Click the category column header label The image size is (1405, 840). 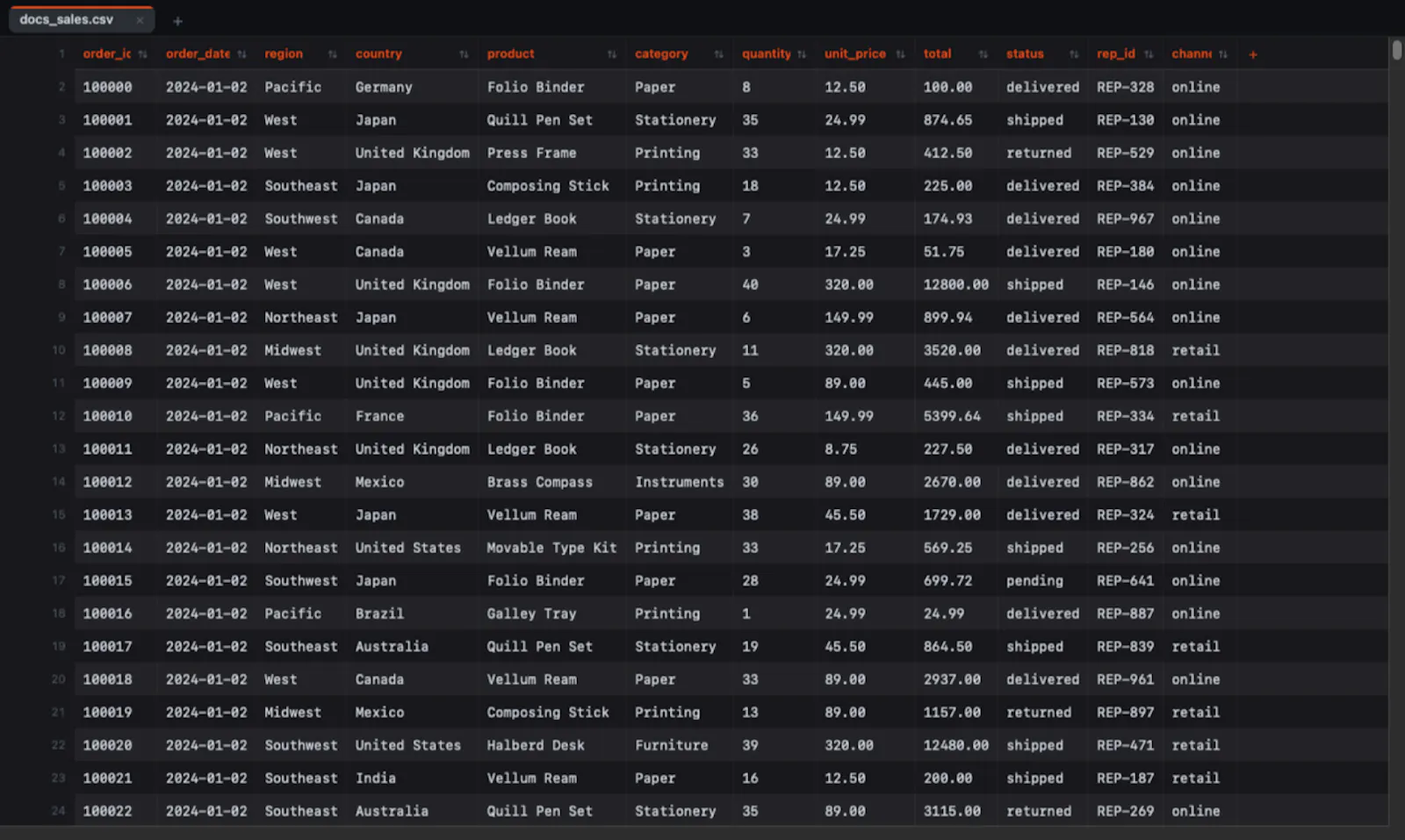pyautogui.click(x=661, y=54)
